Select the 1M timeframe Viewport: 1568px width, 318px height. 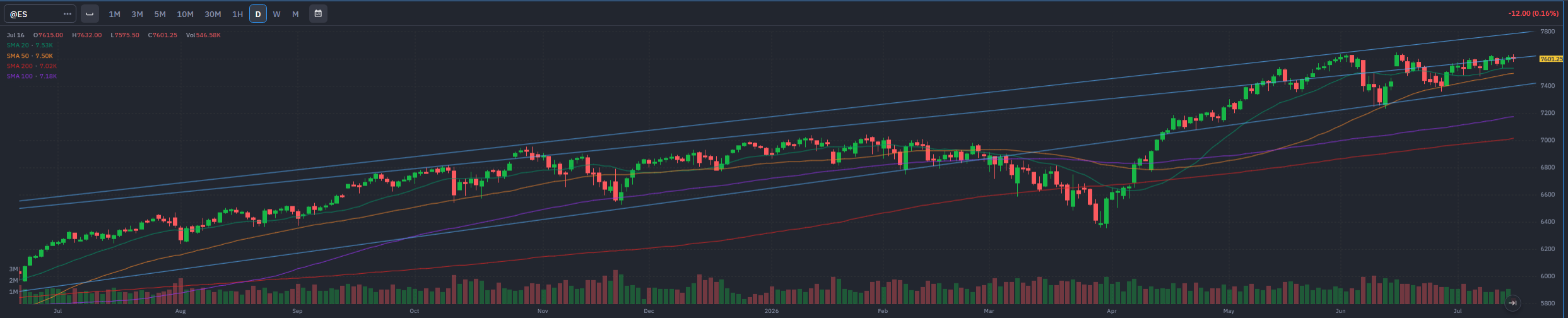pyautogui.click(x=114, y=14)
